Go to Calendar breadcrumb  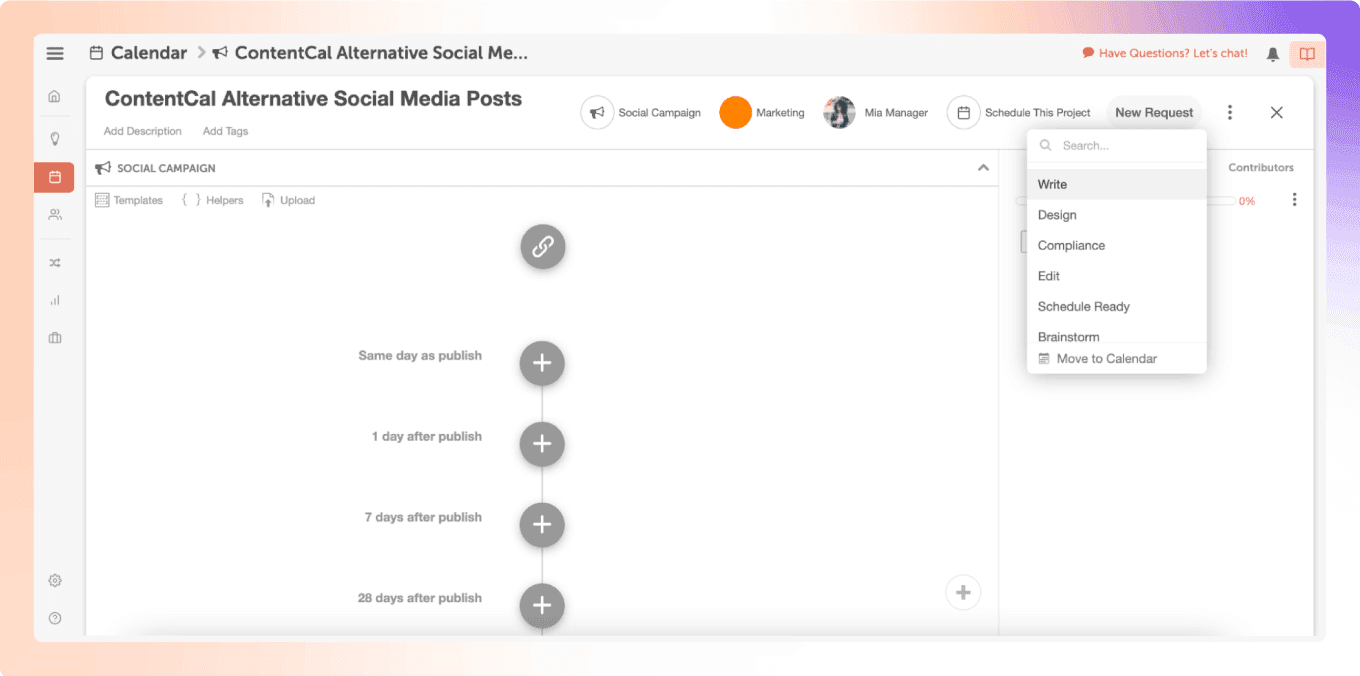point(138,53)
